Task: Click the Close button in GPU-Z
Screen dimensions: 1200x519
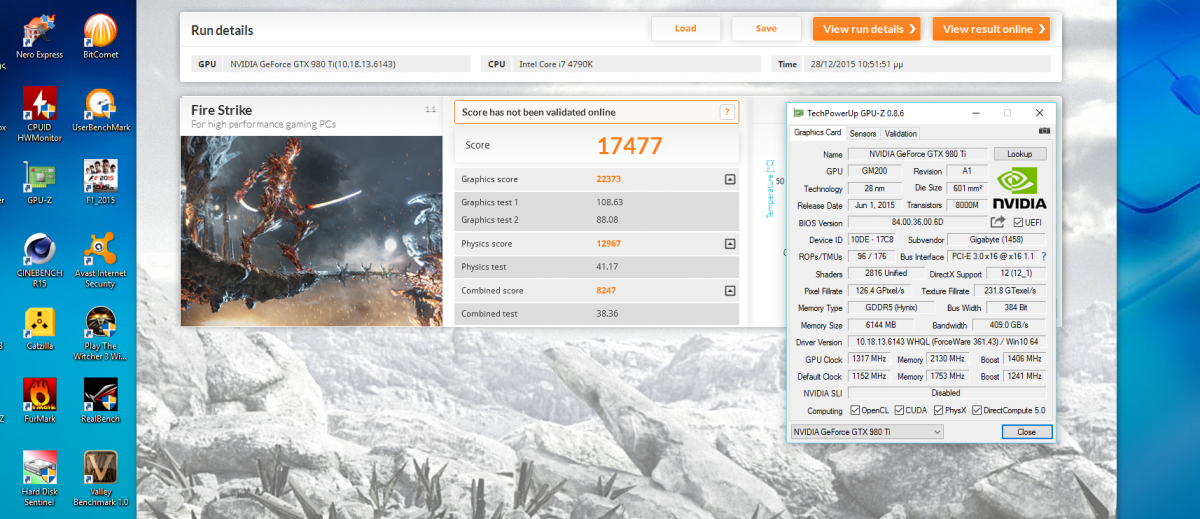Action: (1027, 432)
